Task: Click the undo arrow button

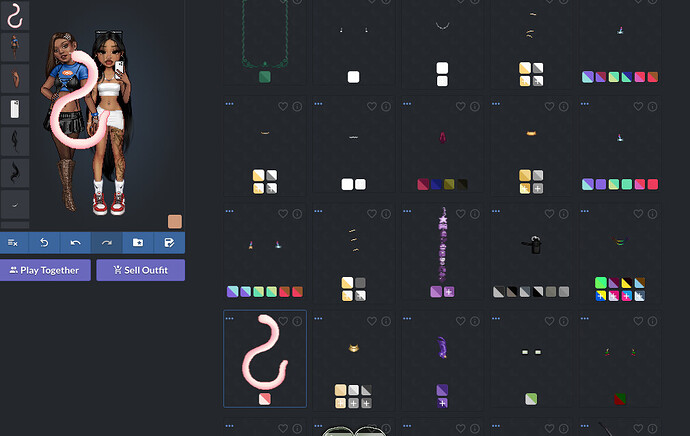Action: [x=76, y=242]
